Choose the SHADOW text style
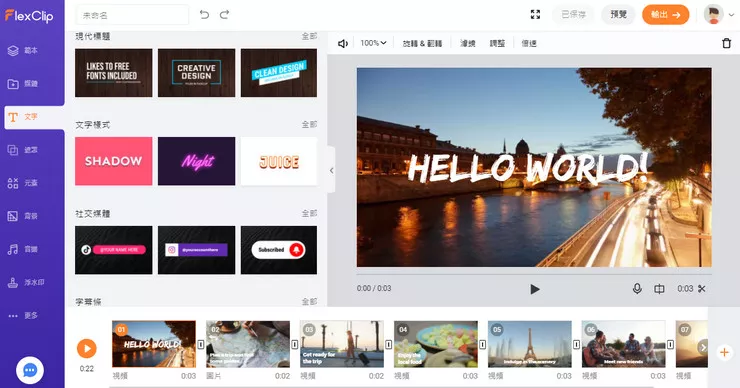The width and height of the screenshot is (740, 388). tap(114, 161)
